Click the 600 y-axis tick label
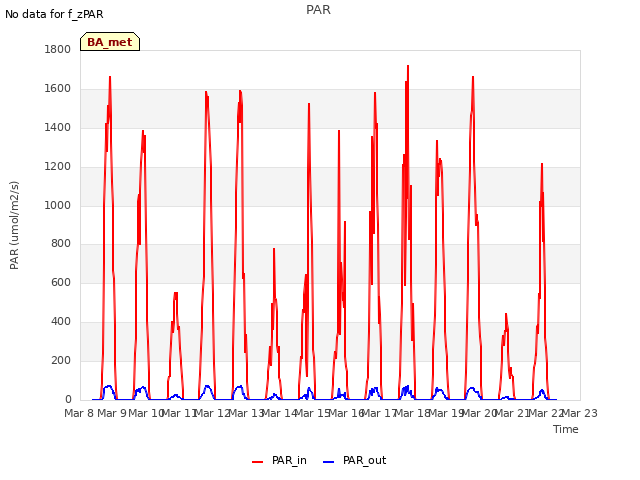Image resolution: width=640 pixels, height=480 pixels. 61,282
